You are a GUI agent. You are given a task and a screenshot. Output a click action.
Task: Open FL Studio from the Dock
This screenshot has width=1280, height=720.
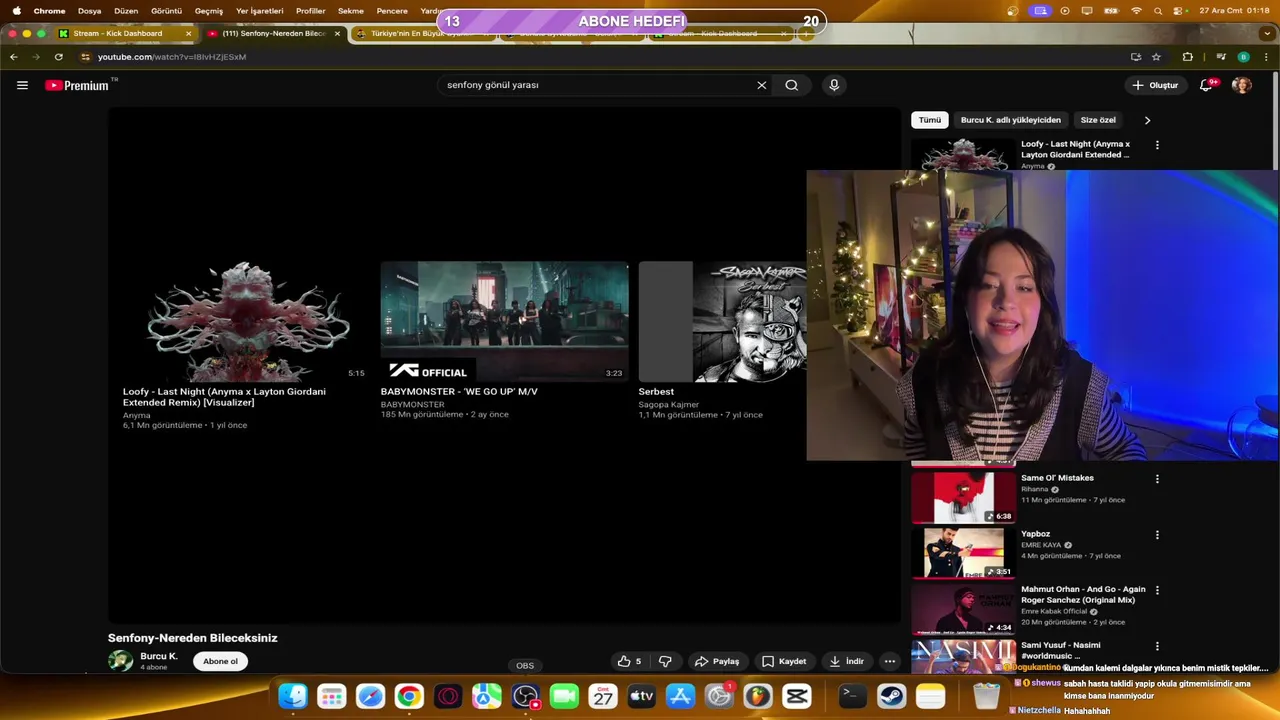point(758,696)
